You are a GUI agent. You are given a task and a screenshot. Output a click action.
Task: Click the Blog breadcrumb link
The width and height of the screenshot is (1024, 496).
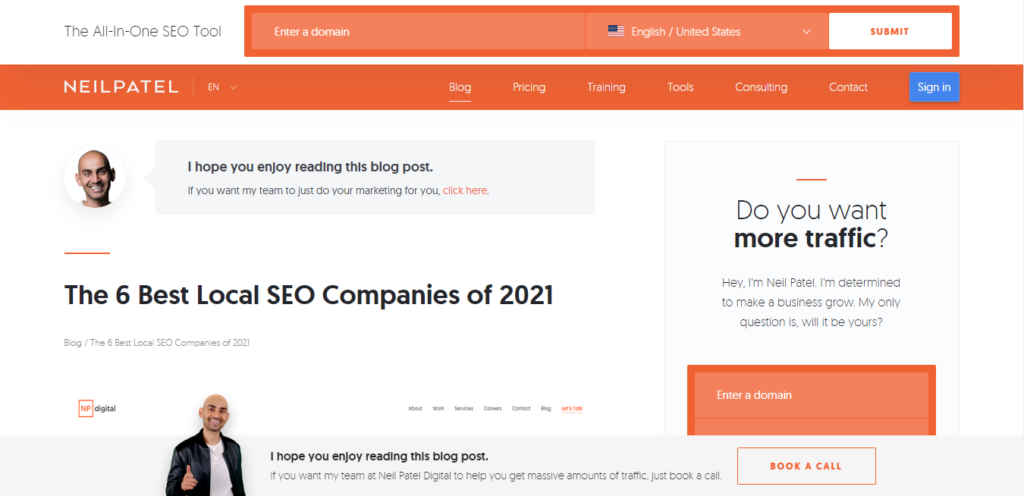coord(73,343)
